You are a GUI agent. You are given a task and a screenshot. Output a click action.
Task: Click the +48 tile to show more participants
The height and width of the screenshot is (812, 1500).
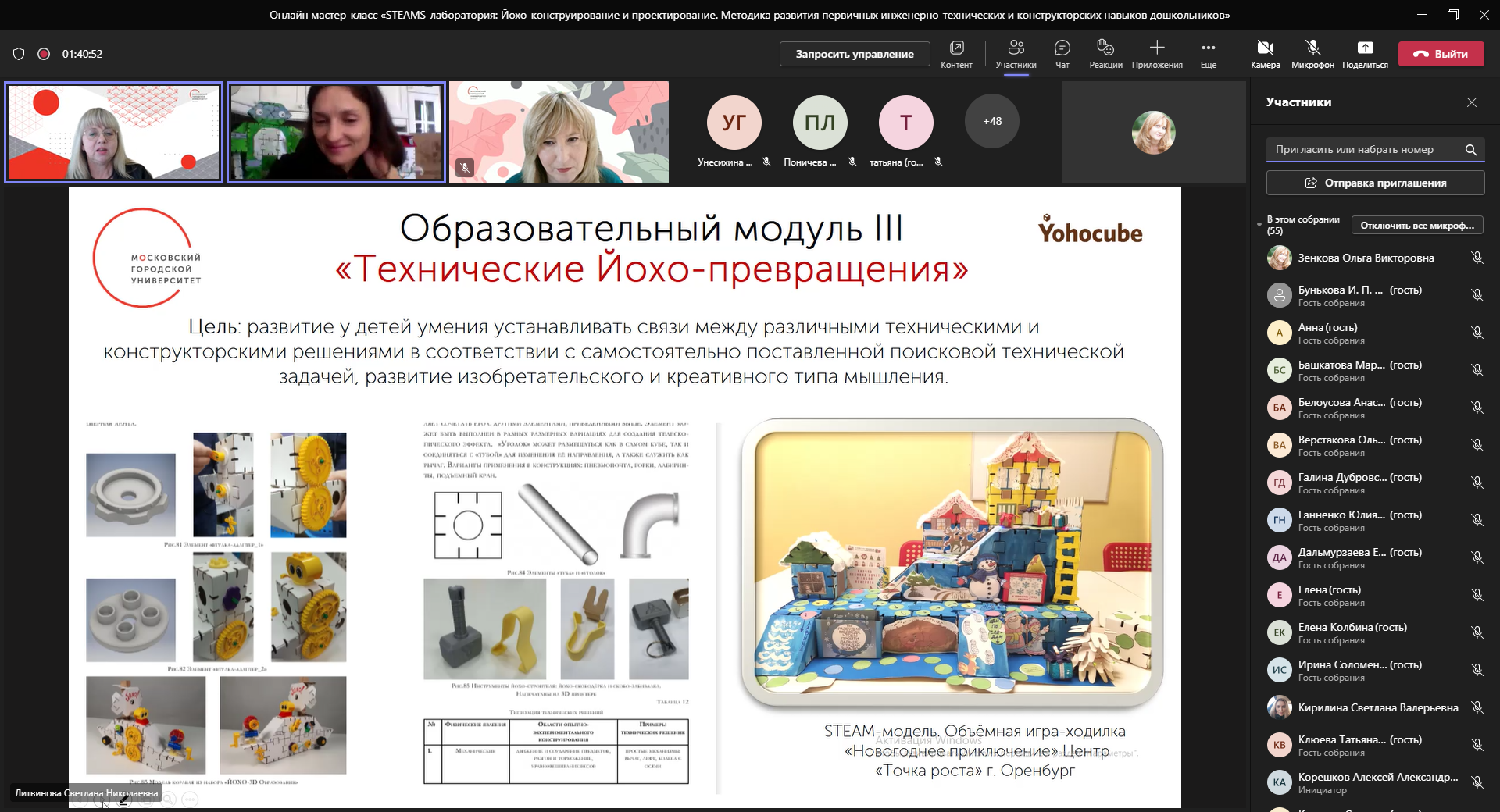[991, 121]
